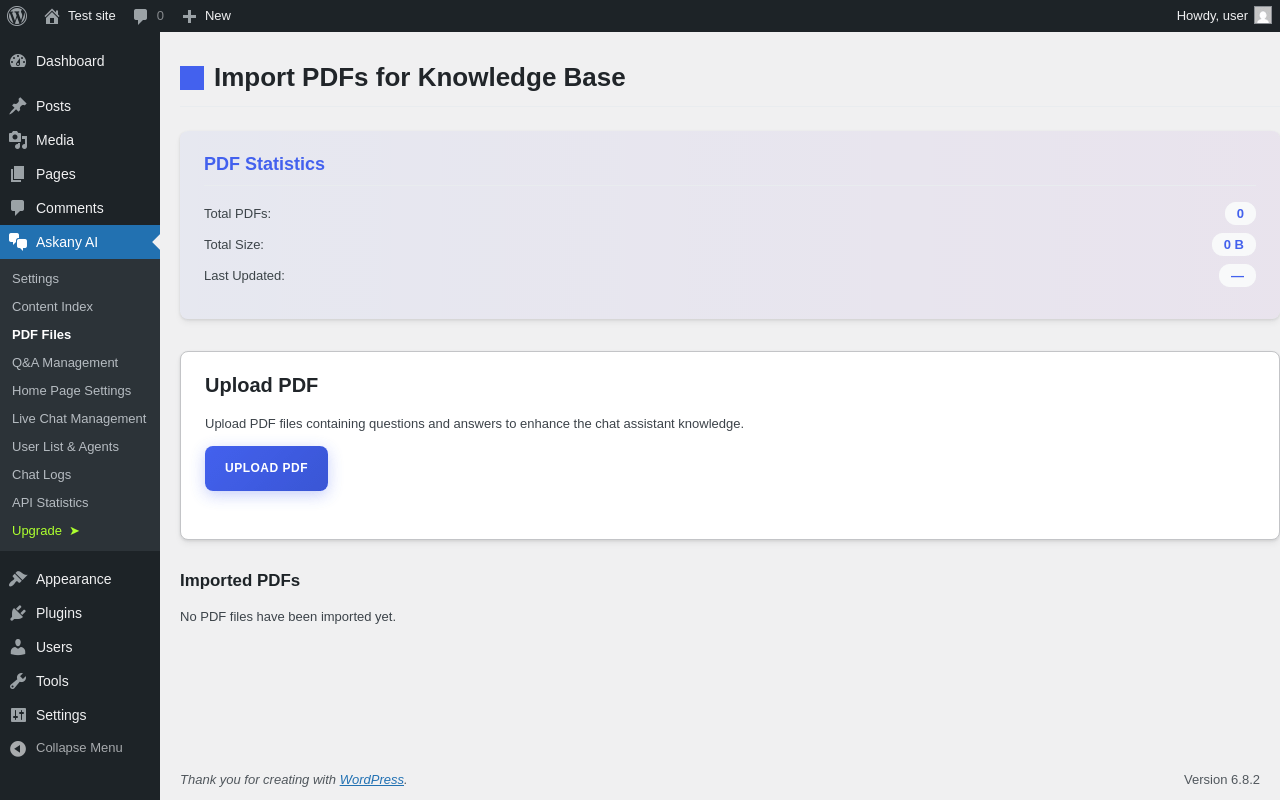Open the Tools menu label
1280x800 pixels.
point(52,681)
